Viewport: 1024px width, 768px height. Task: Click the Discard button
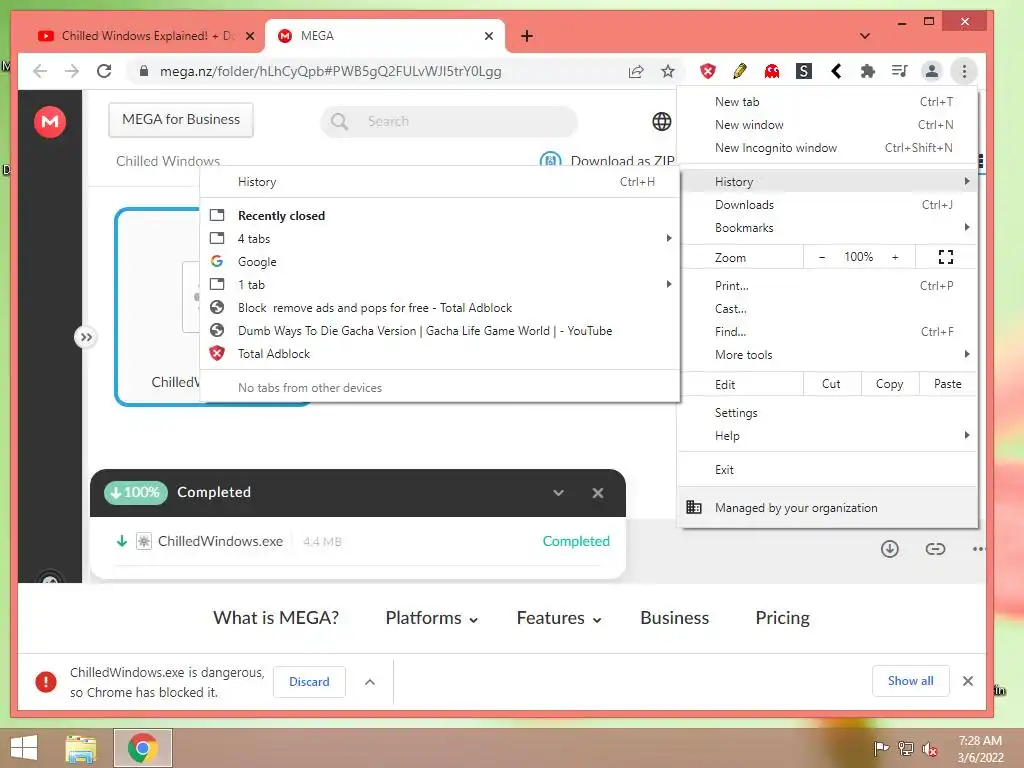coord(309,682)
